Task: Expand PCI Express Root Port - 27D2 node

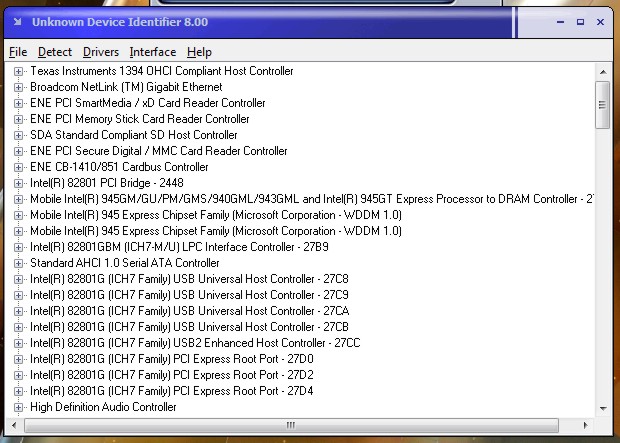Action: click(x=18, y=375)
